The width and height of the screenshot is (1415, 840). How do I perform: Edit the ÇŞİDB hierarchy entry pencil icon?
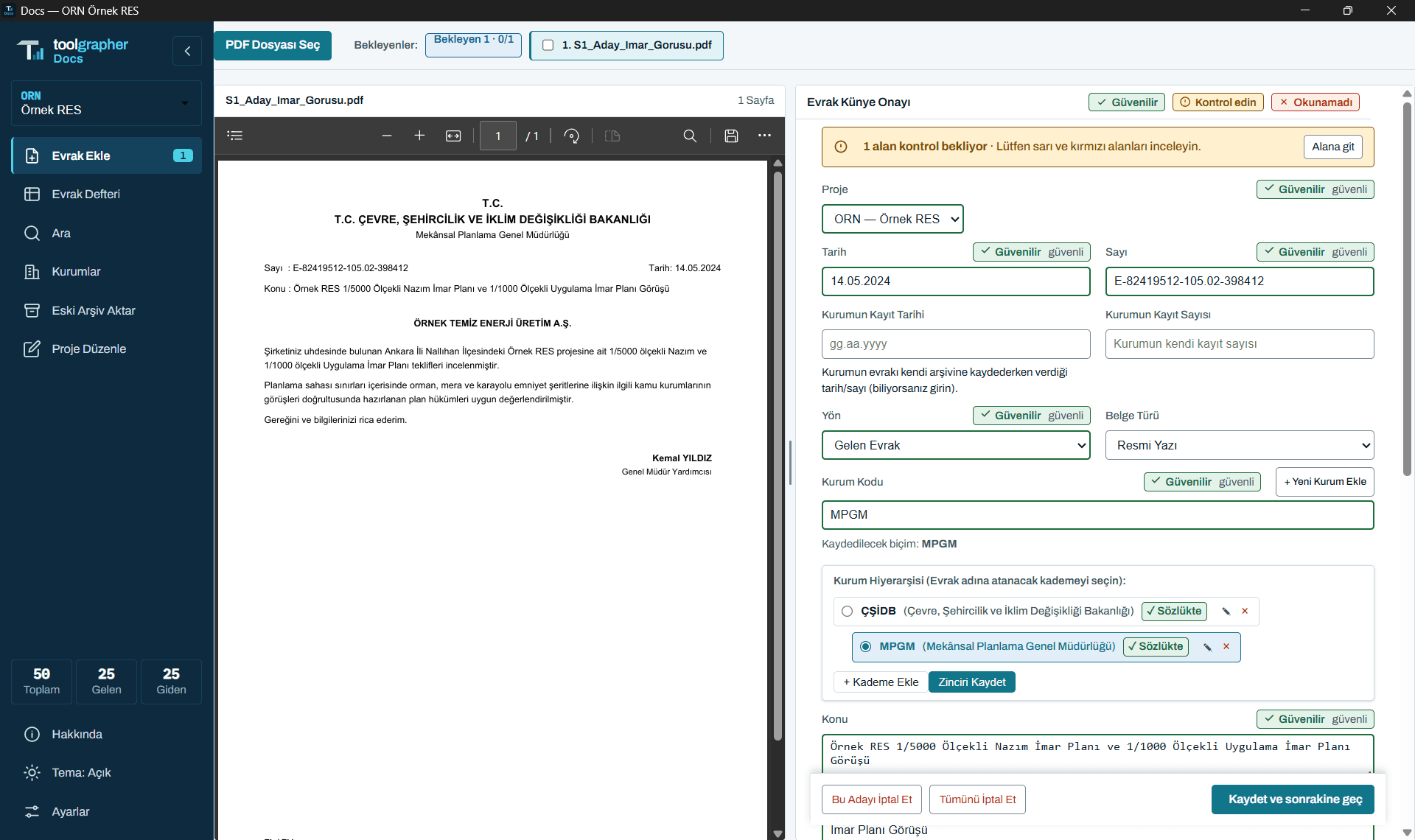coord(1226,611)
